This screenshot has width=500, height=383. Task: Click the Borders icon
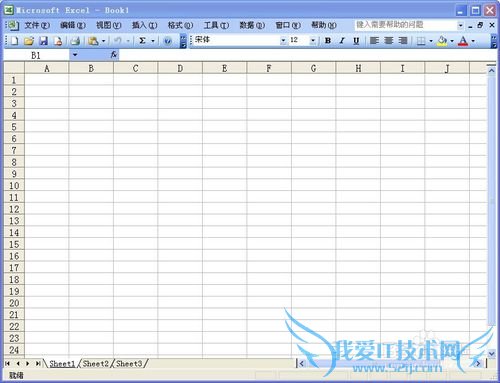pyautogui.click(x=421, y=41)
